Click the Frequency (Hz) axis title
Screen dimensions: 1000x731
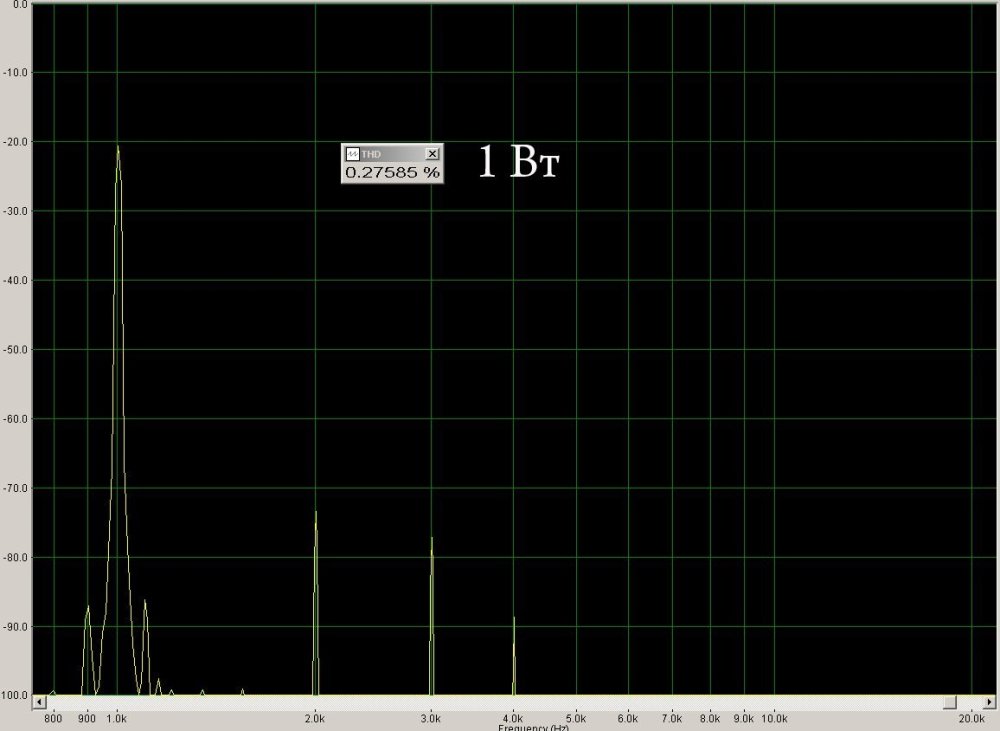tap(533, 727)
